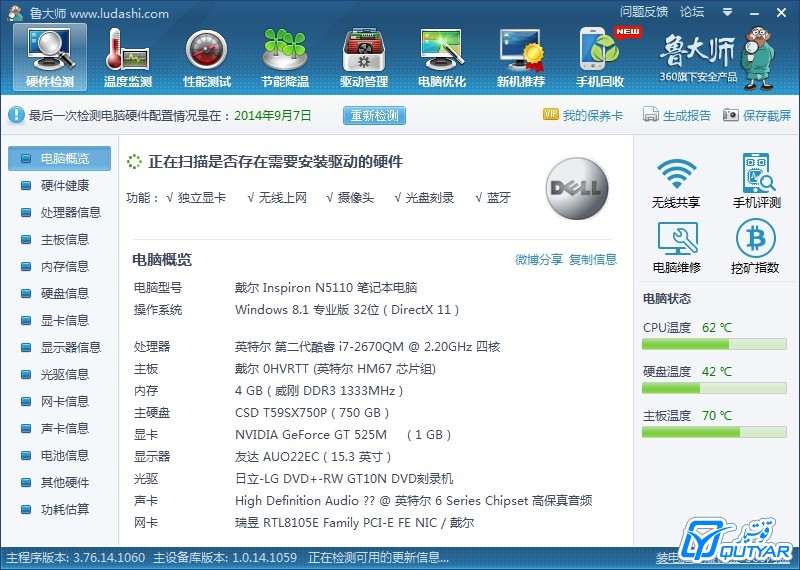Click High Definition Audio sound card text
The height and width of the screenshot is (570, 800).
[x=413, y=501]
